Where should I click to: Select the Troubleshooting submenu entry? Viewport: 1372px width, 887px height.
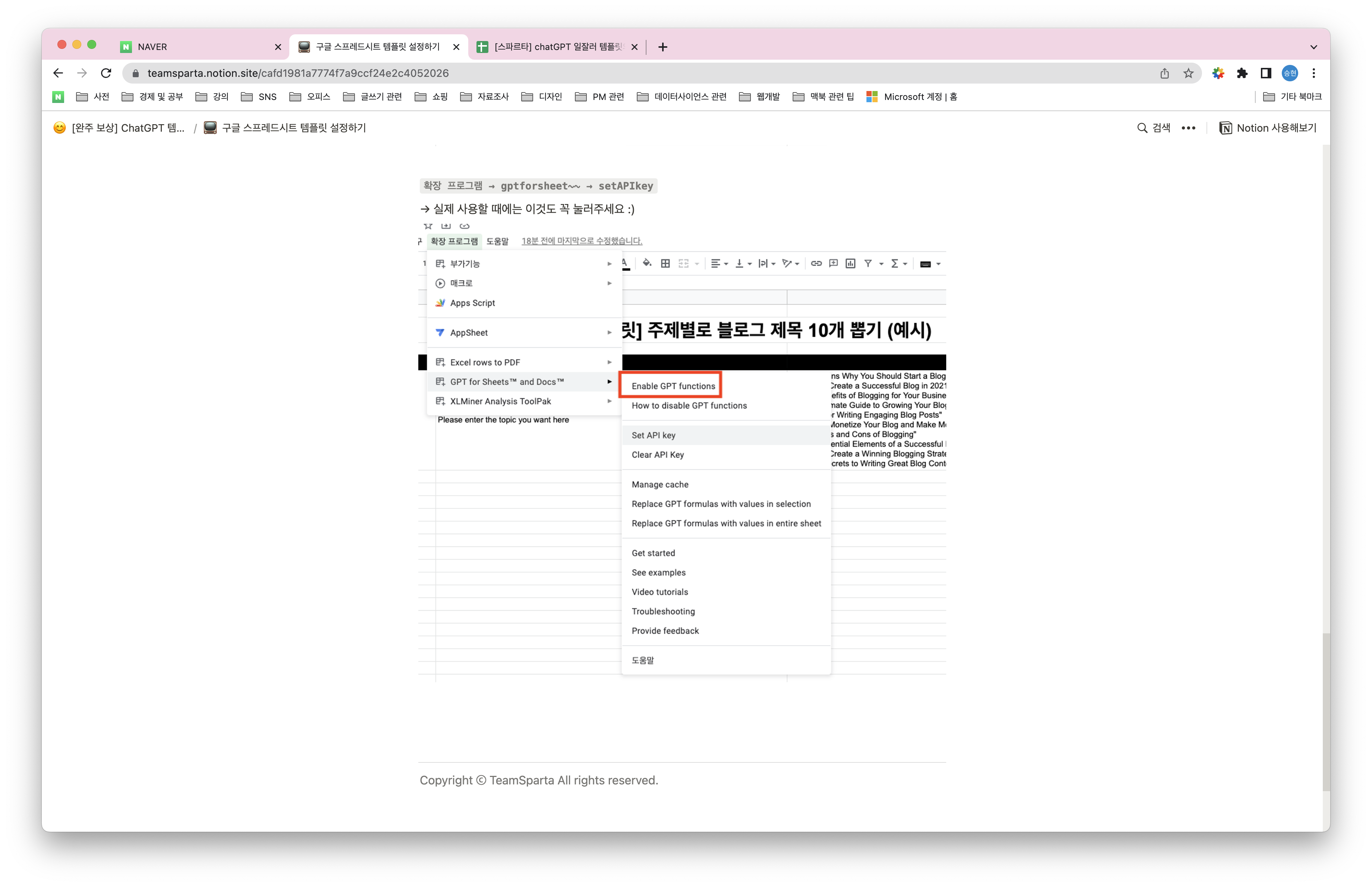(x=726, y=611)
